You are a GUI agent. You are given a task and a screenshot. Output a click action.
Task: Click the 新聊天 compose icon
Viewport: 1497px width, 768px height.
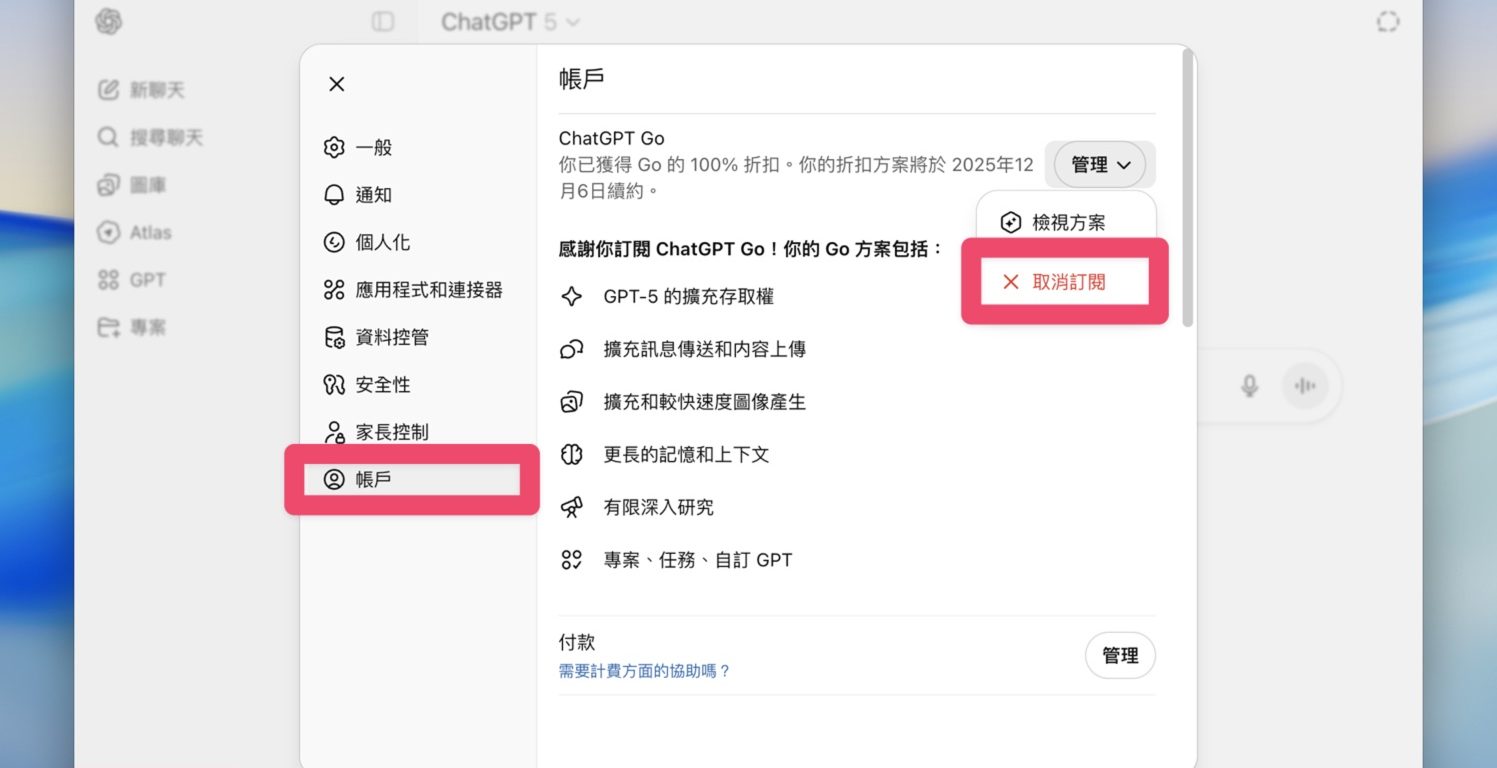108,90
